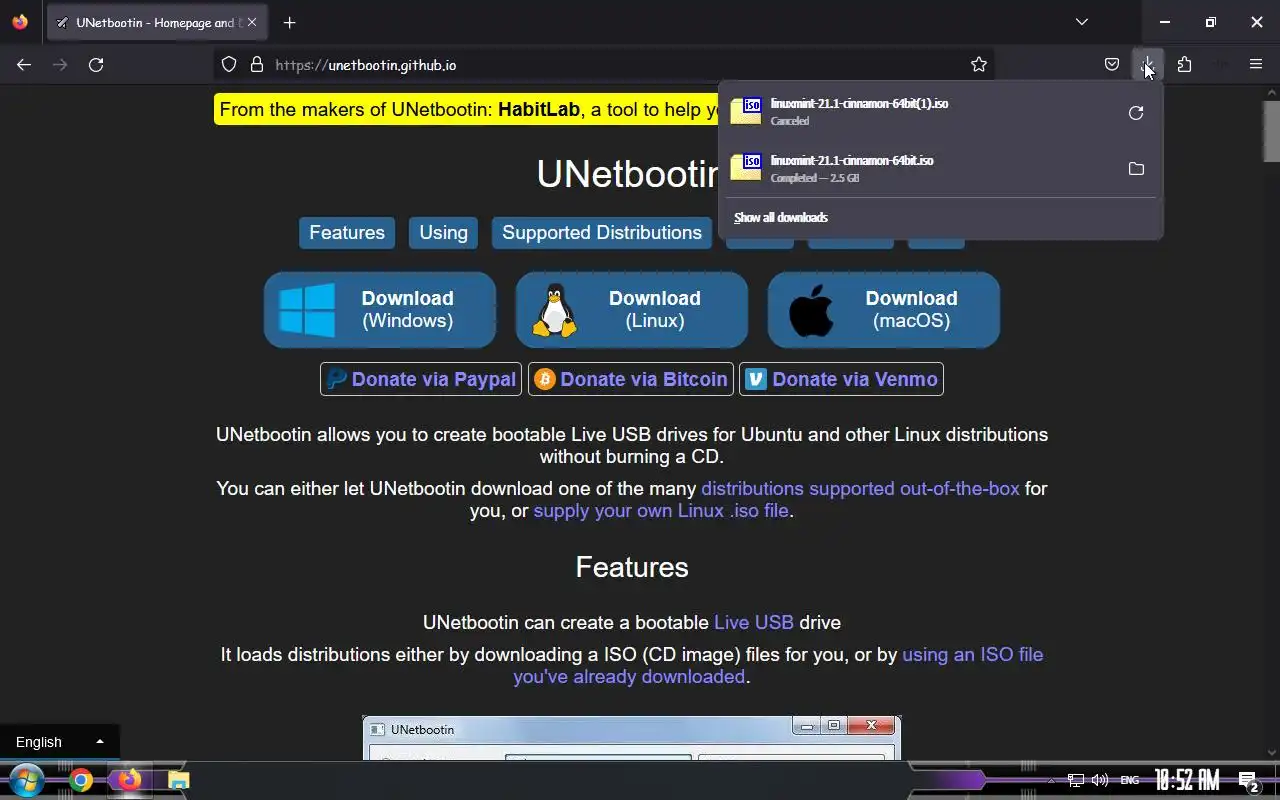Click the site padlock icon
Viewport: 1280px width, 800px height.
click(257, 65)
